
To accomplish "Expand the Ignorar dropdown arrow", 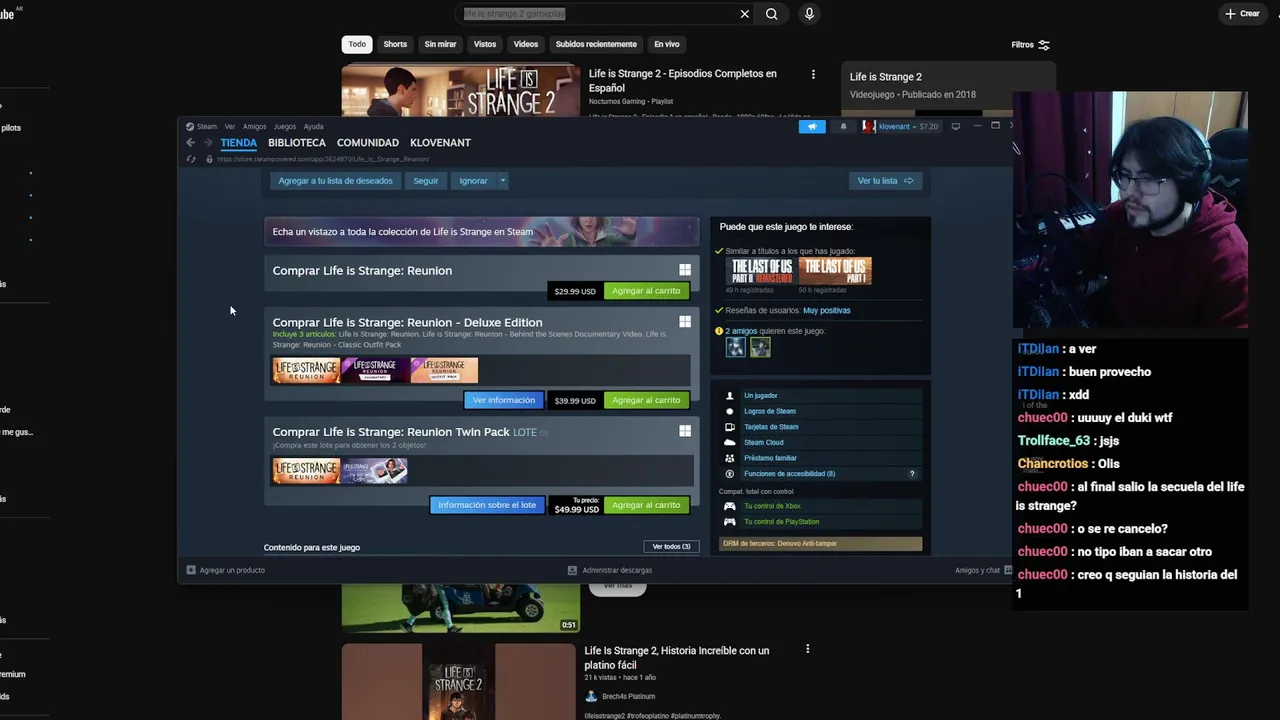I will (x=502, y=181).
